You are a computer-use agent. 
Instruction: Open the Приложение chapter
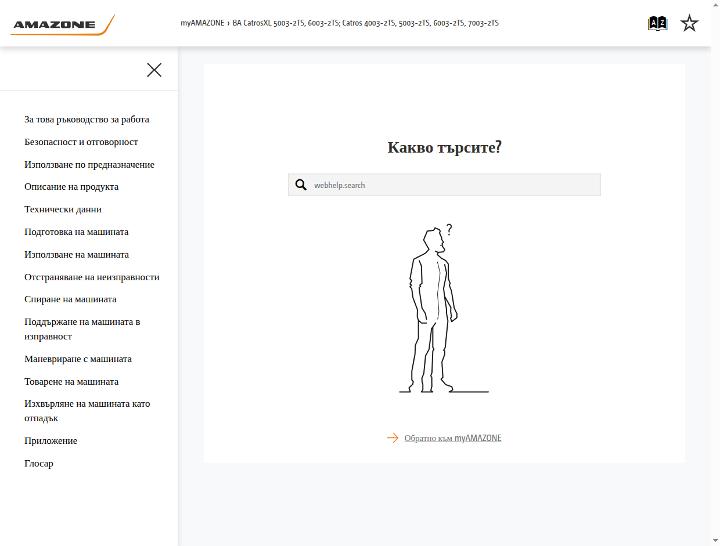pos(51,441)
